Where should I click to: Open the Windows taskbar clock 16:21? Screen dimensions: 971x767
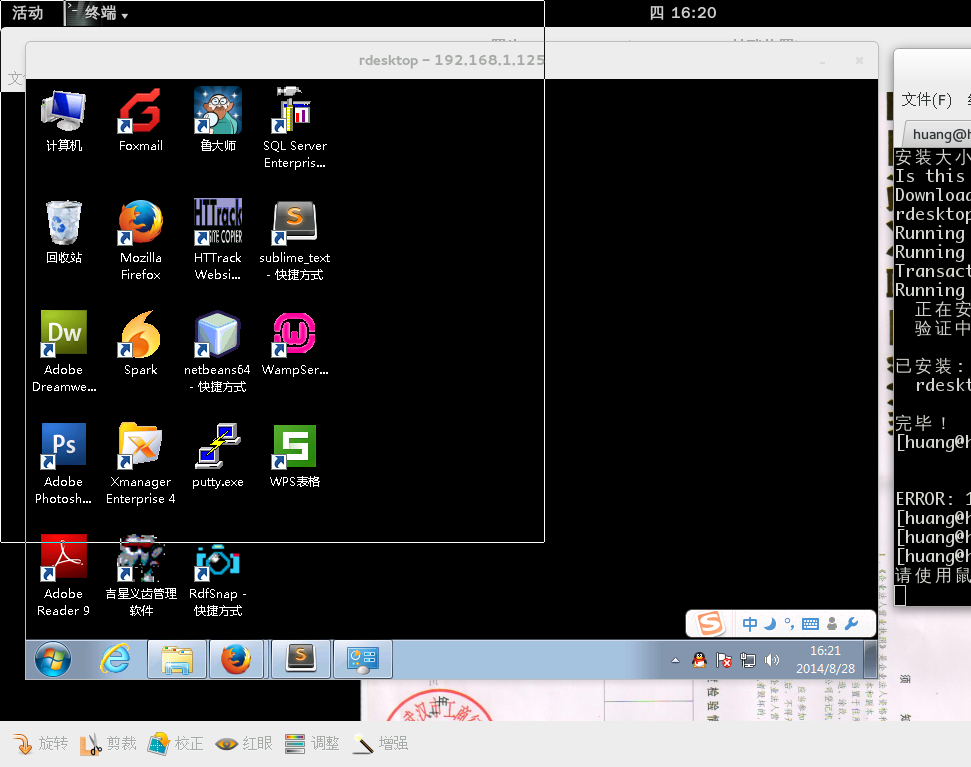(825, 659)
